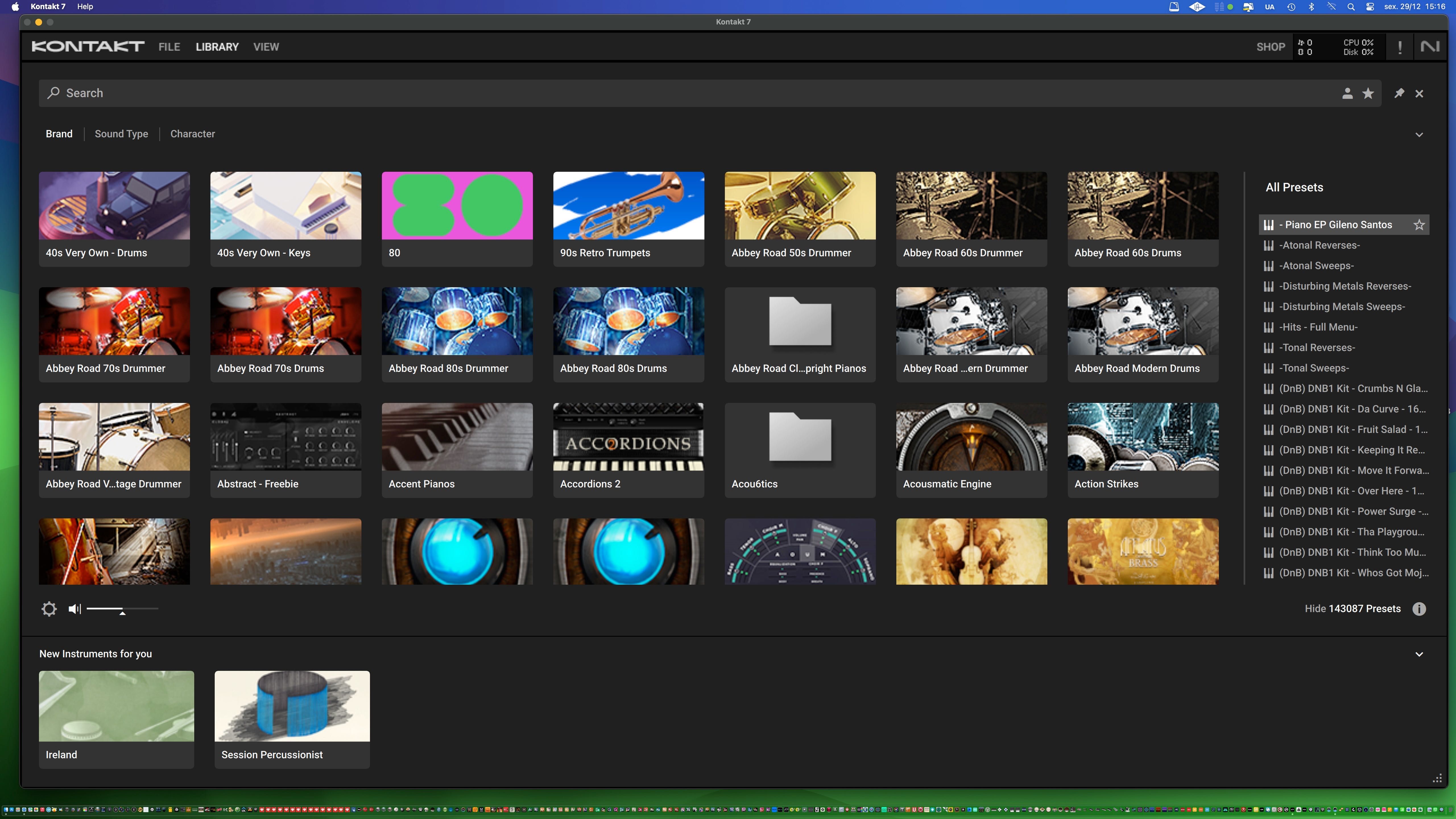The image size is (1456, 819).
Task: Open Abbey Road 60s Drums library
Action: coord(1143,219)
